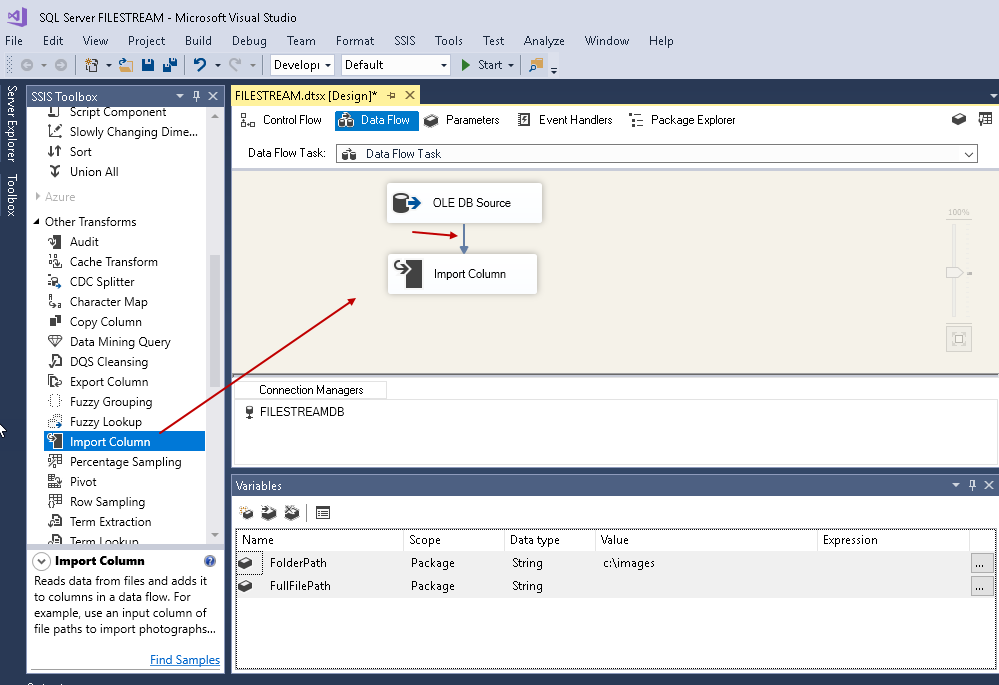Click the Find in Files toolbar icon
Viewport: 999px width, 685px height.
536,65
